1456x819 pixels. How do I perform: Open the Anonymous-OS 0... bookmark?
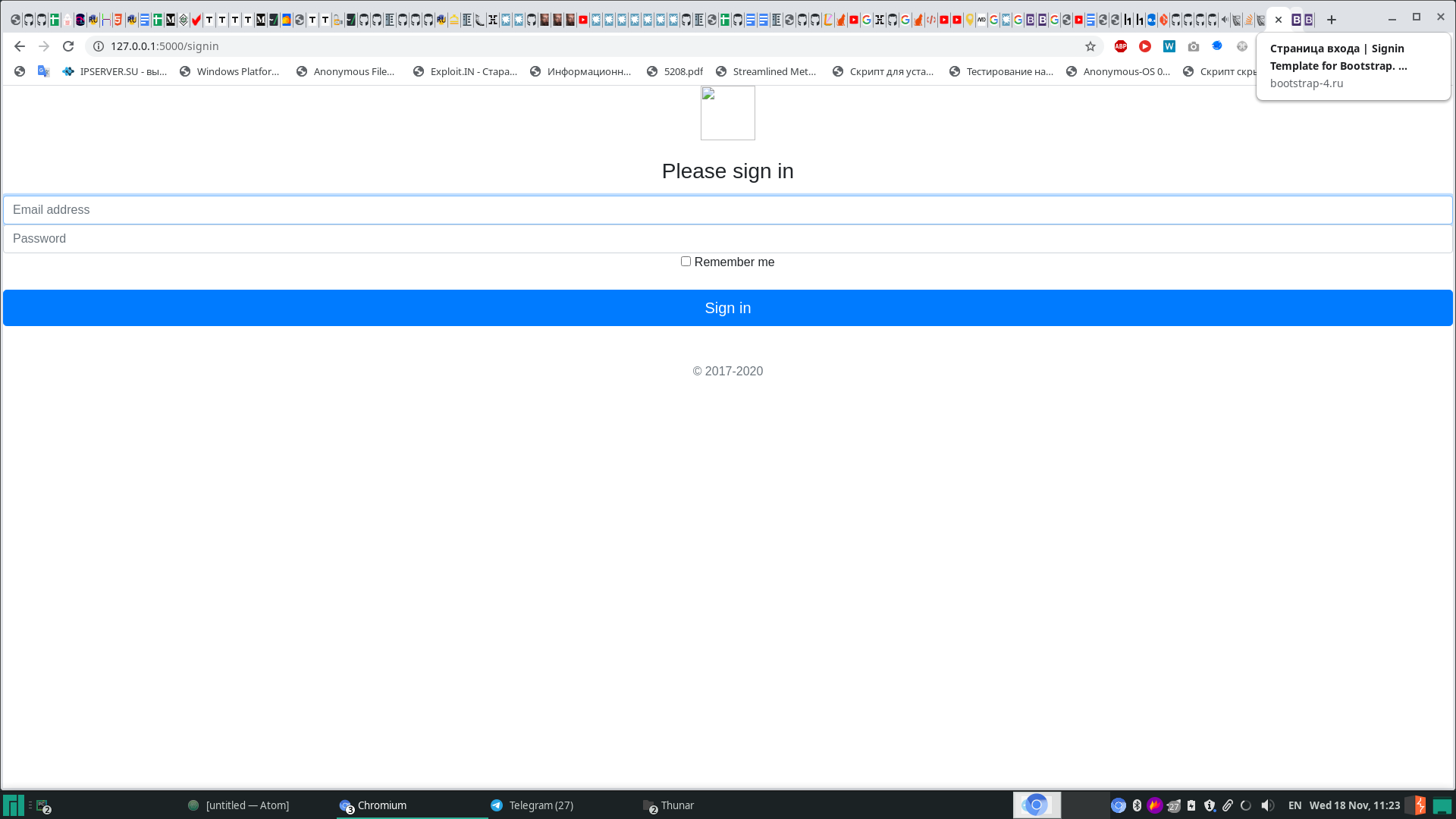coord(1118,71)
